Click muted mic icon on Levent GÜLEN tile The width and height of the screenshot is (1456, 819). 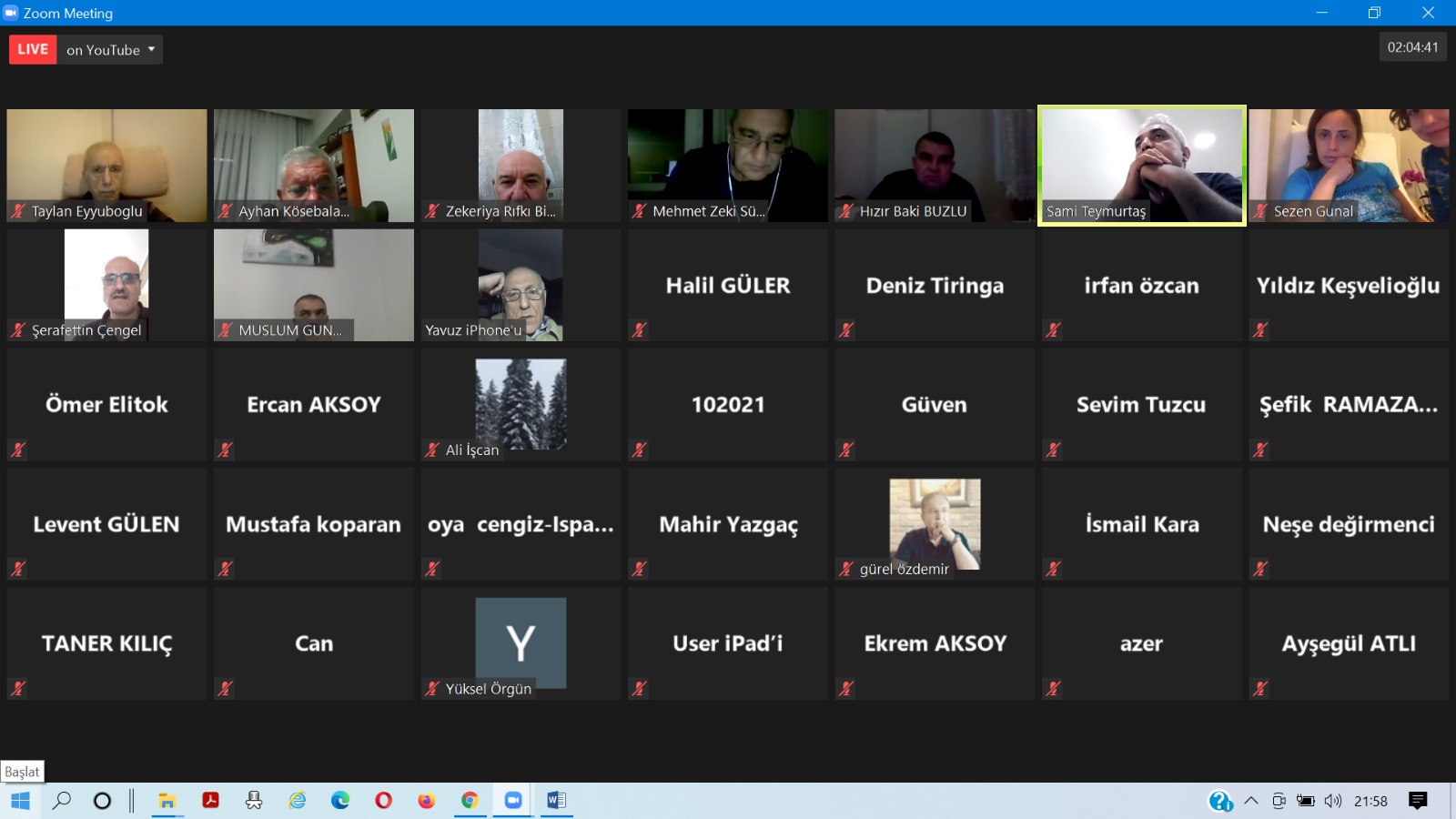pyautogui.click(x=18, y=569)
